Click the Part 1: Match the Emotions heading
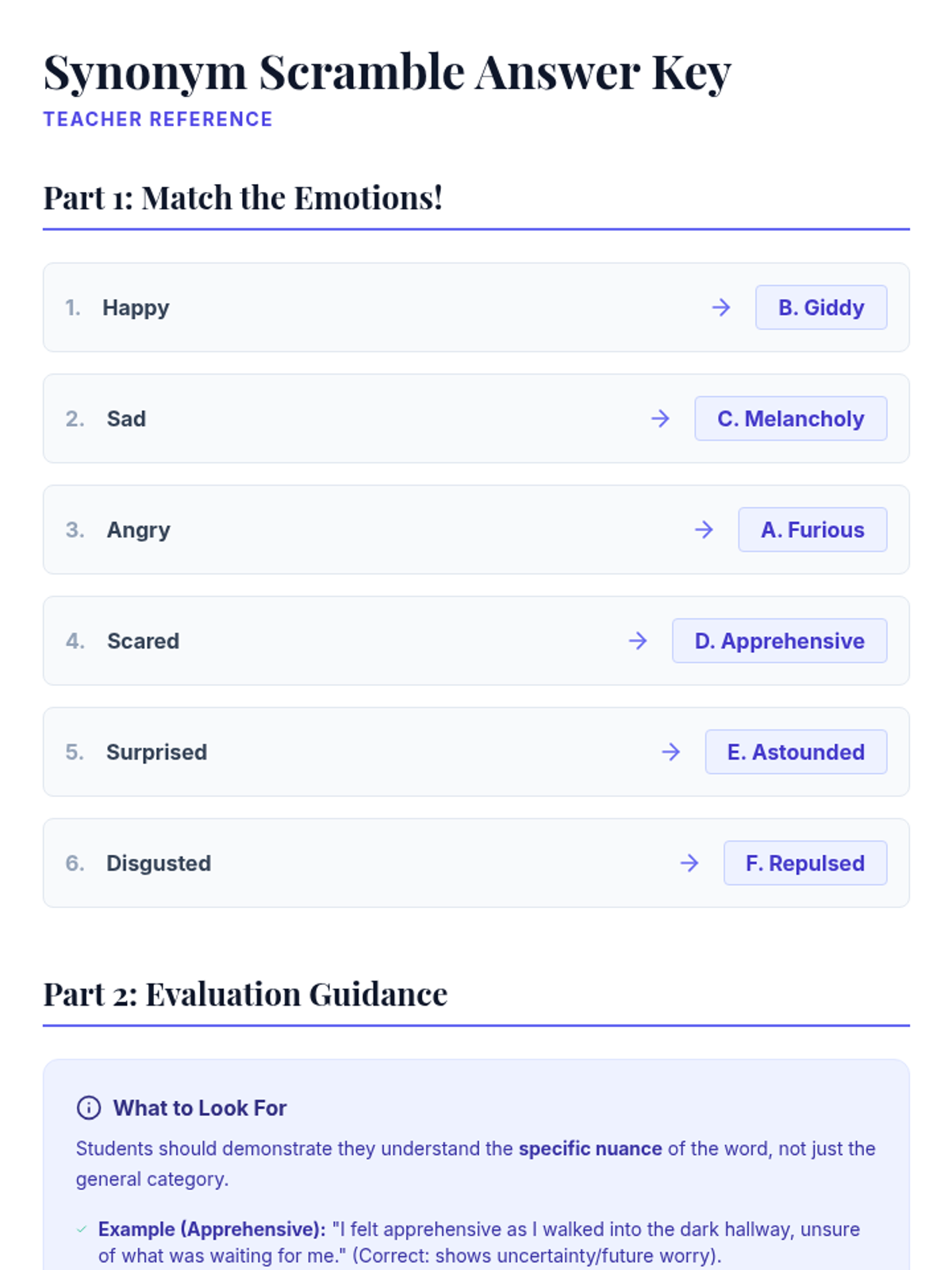The image size is (952, 1270). pos(243,198)
